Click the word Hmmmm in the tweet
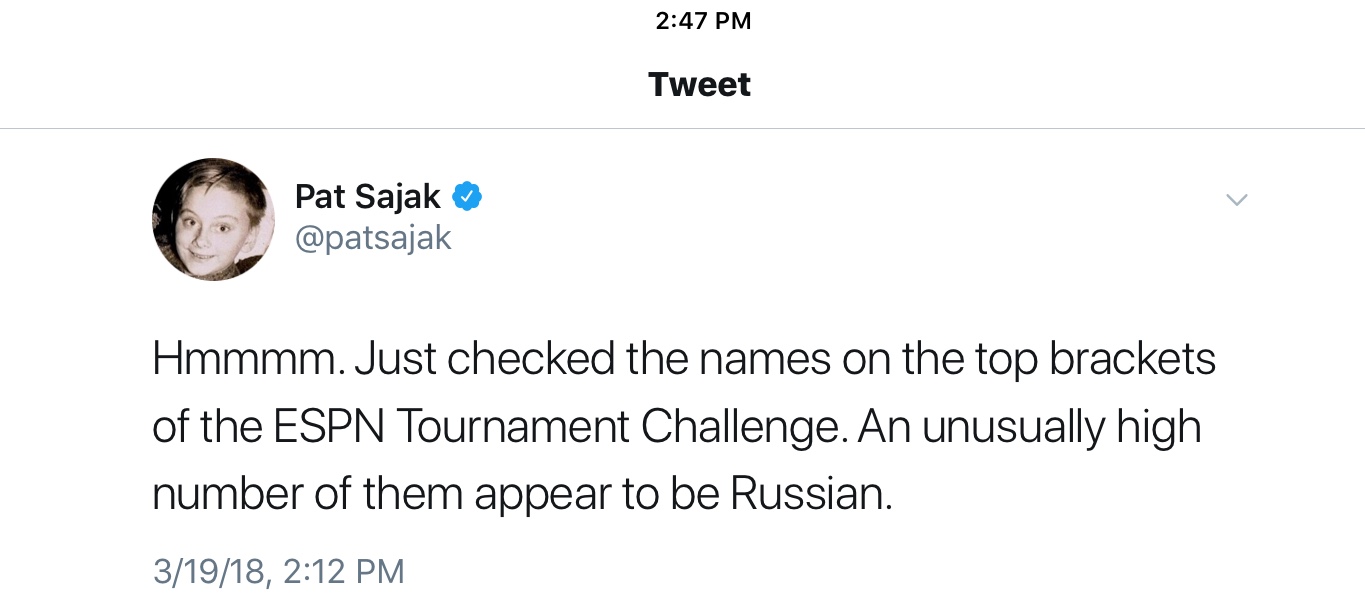 click(x=250, y=359)
